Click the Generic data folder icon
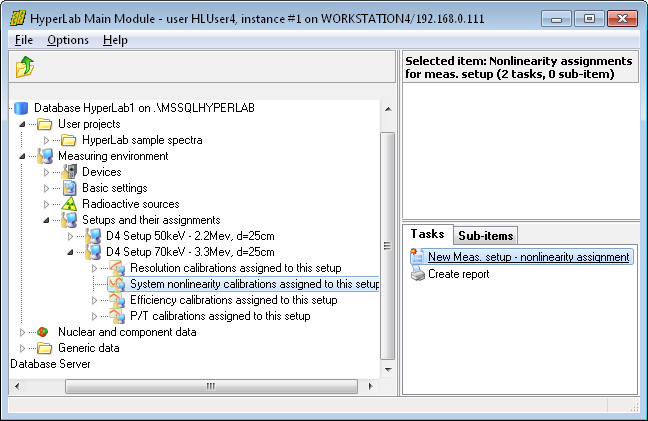The image size is (648, 421). (x=45, y=348)
